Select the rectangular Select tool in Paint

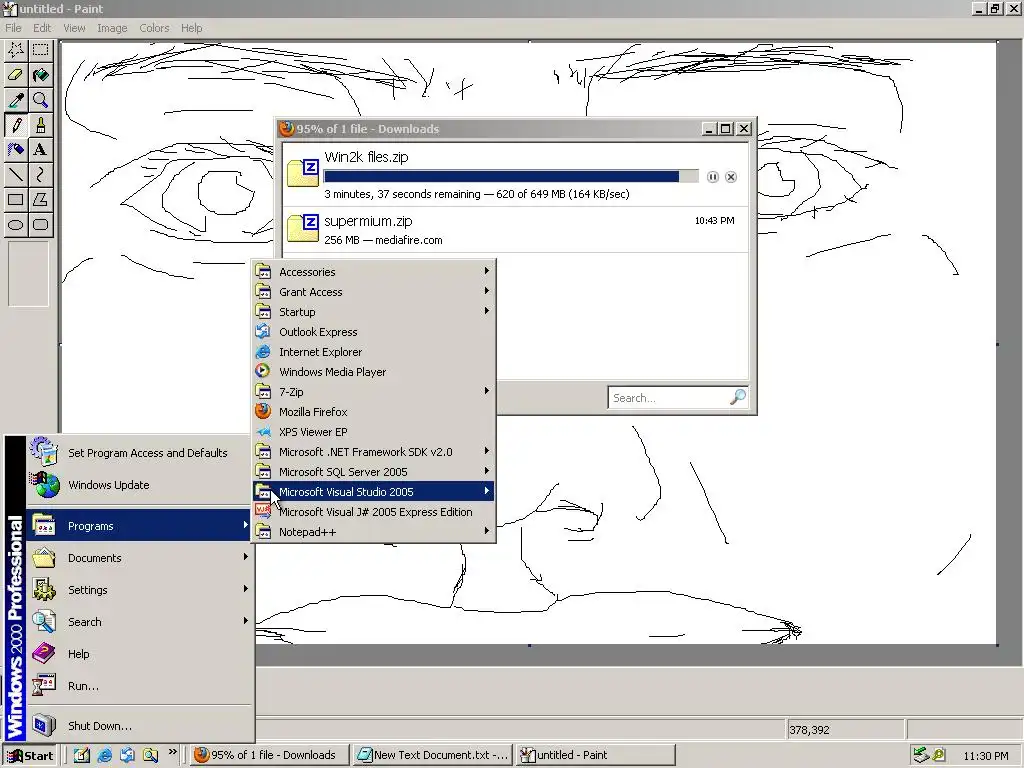click(x=40, y=50)
